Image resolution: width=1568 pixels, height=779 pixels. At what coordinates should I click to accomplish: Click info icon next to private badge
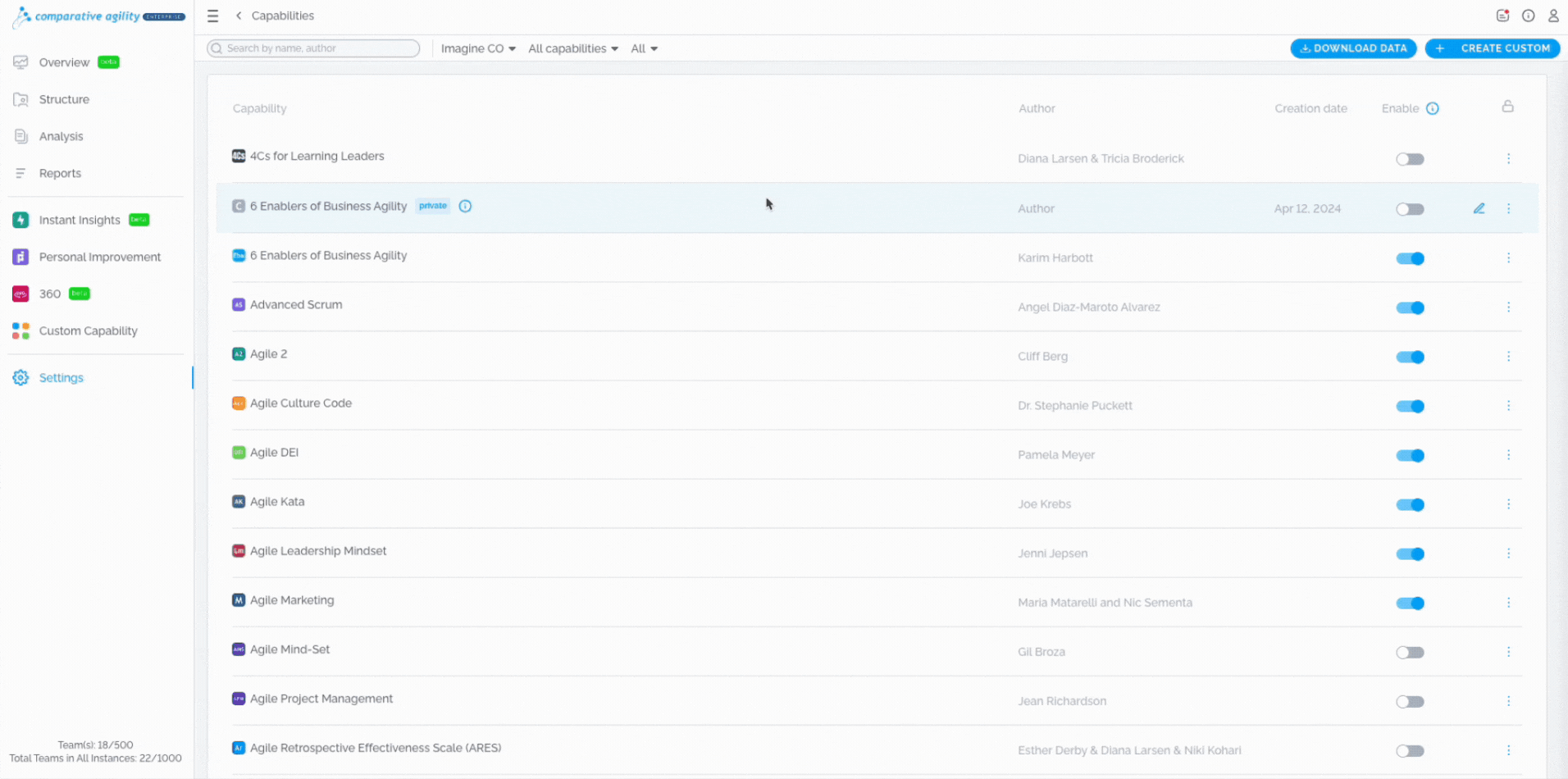click(465, 206)
